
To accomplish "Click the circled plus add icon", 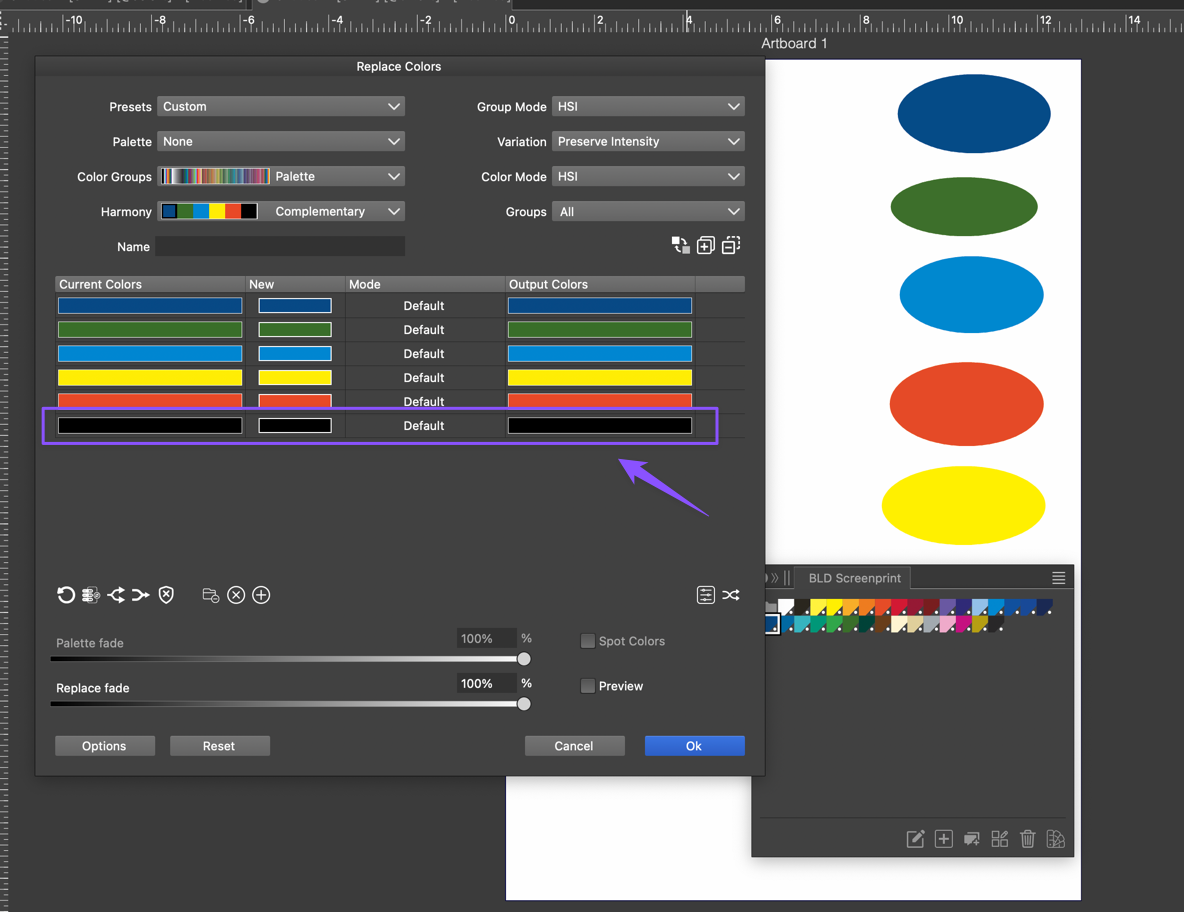I will pos(261,595).
